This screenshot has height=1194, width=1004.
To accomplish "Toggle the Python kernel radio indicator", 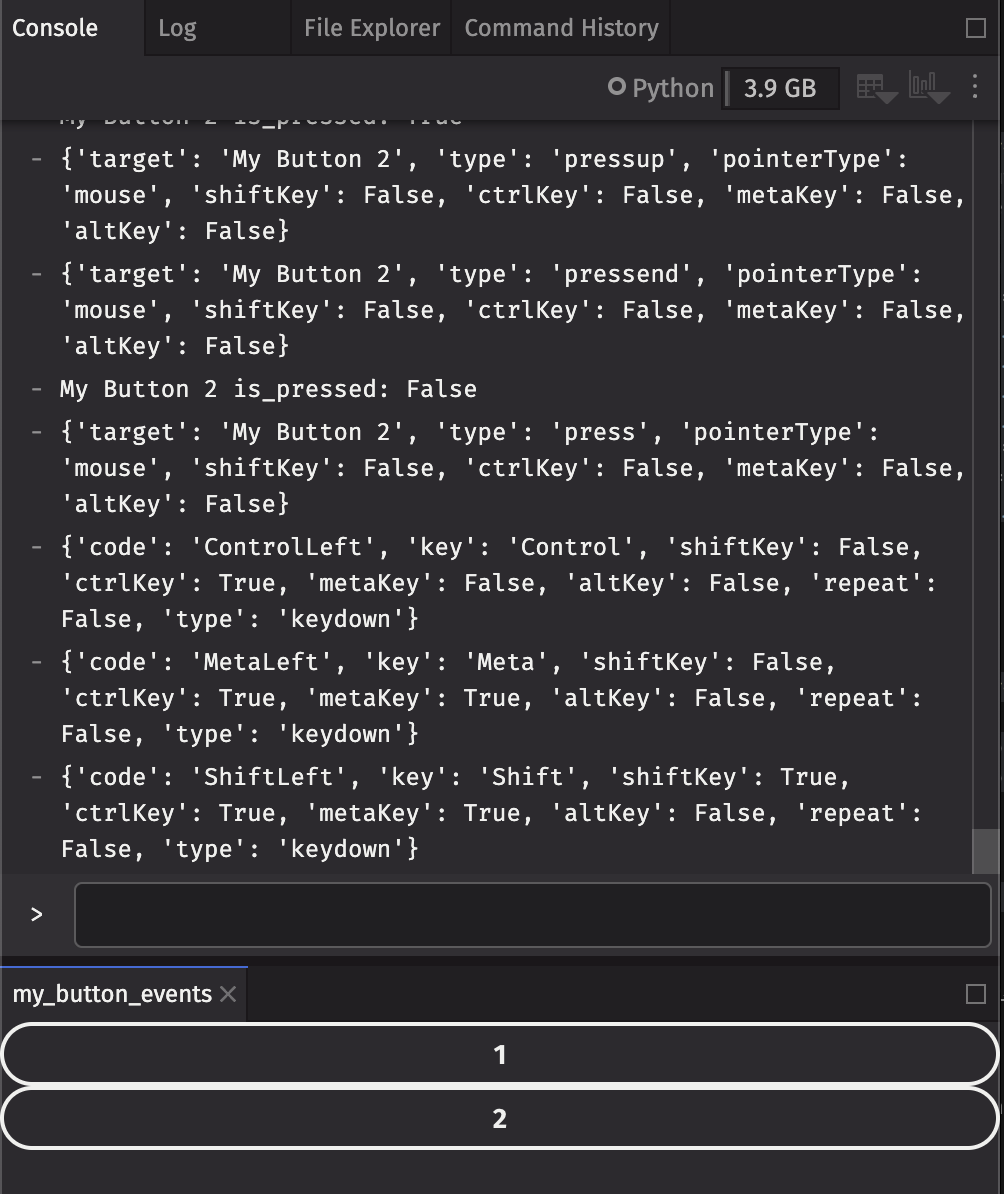I will pyautogui.click(x=619, y=88).
